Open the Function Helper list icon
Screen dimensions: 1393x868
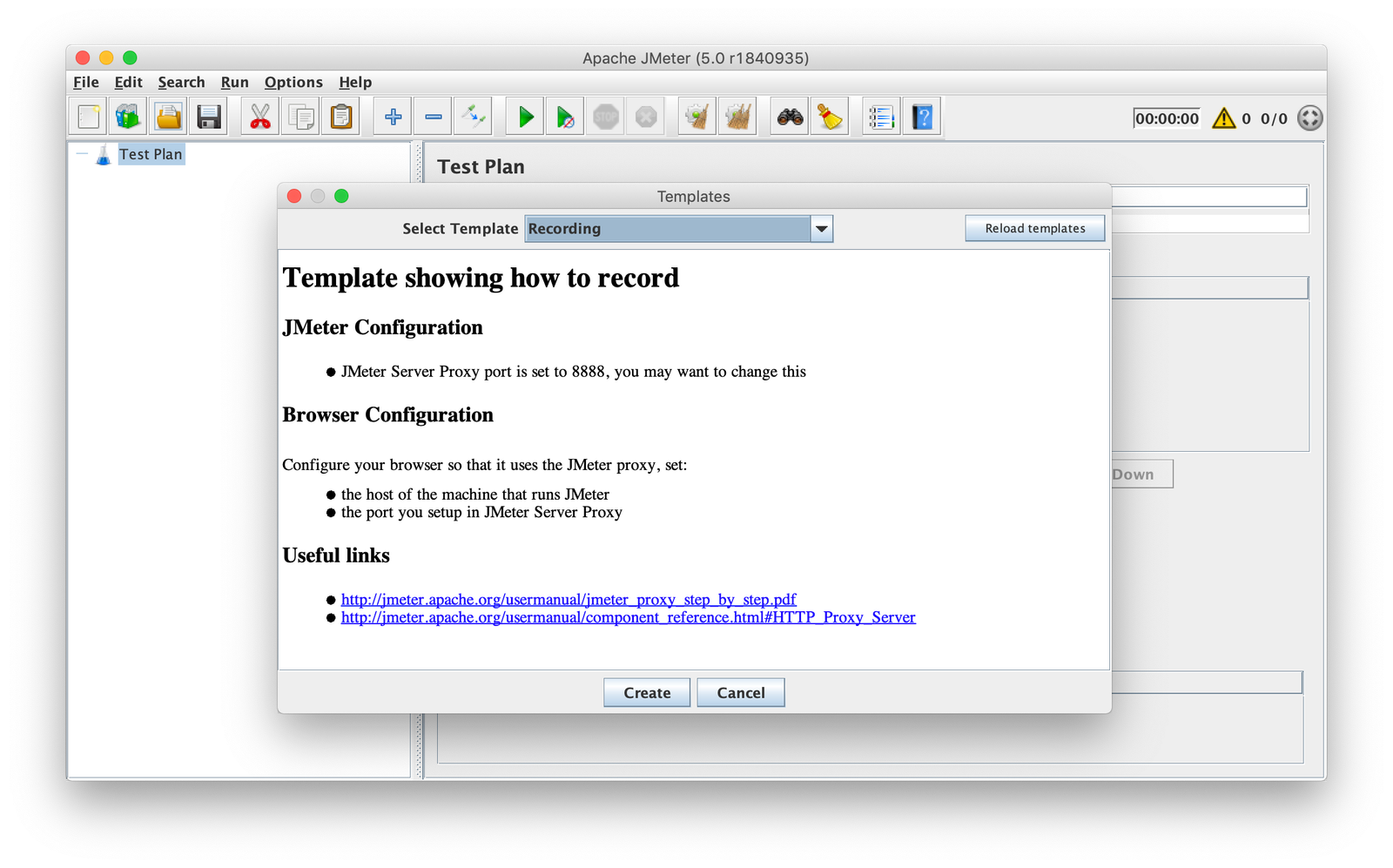tap(881, 117)
